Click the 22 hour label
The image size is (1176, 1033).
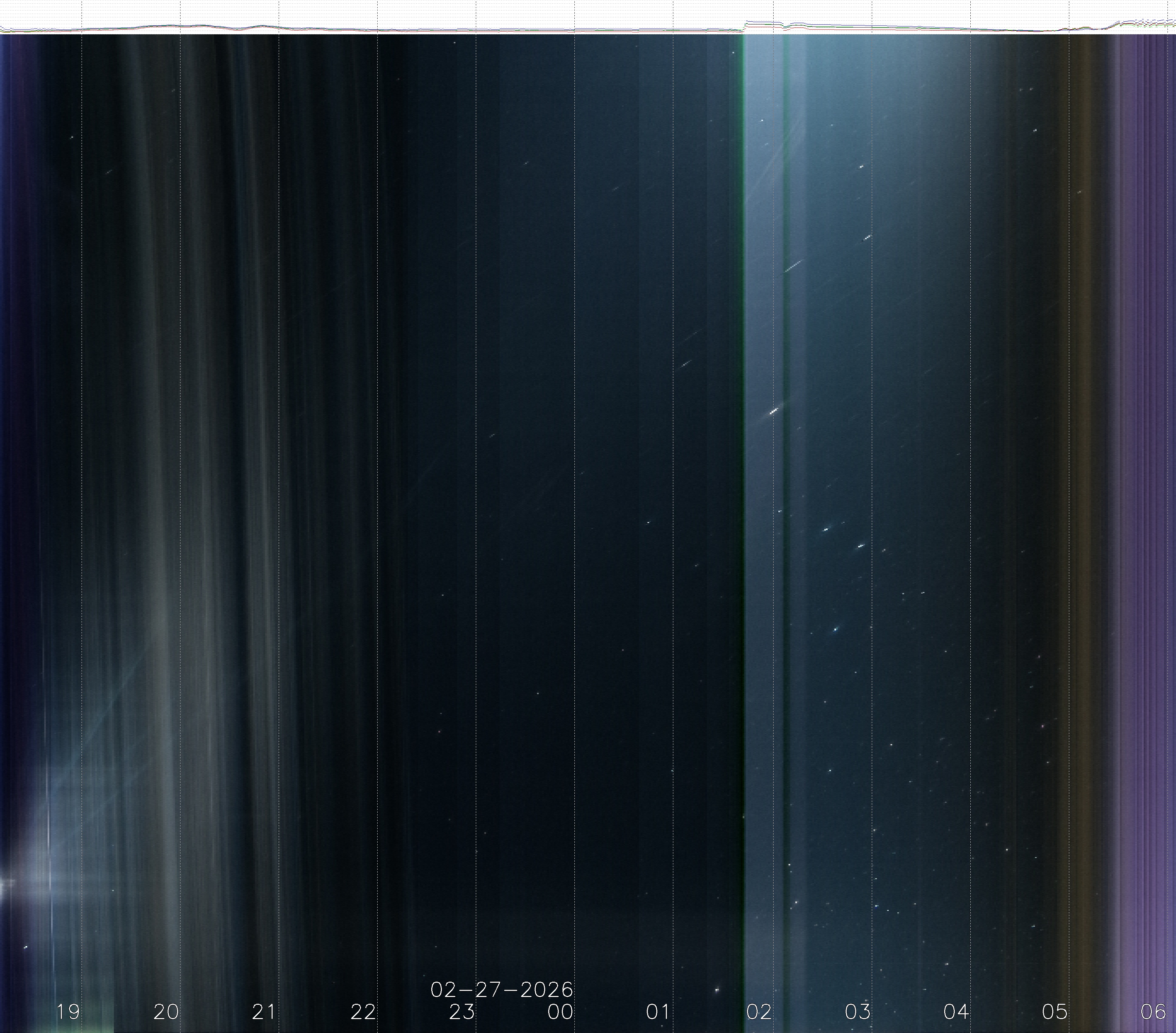point(363,1012)
